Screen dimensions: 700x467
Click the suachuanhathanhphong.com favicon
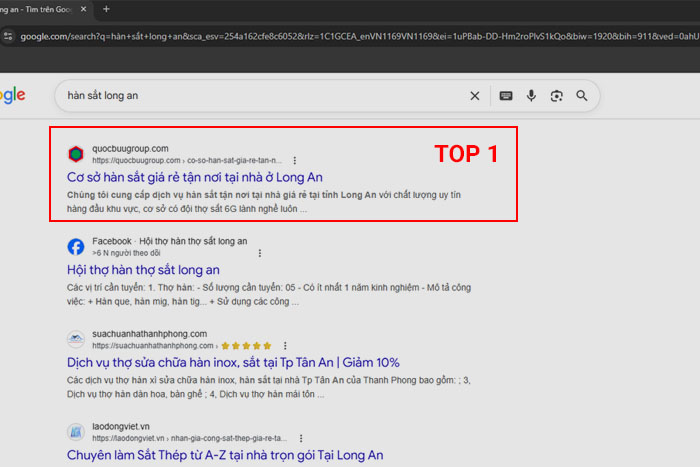pyautogui.click(x=76, y=339)
